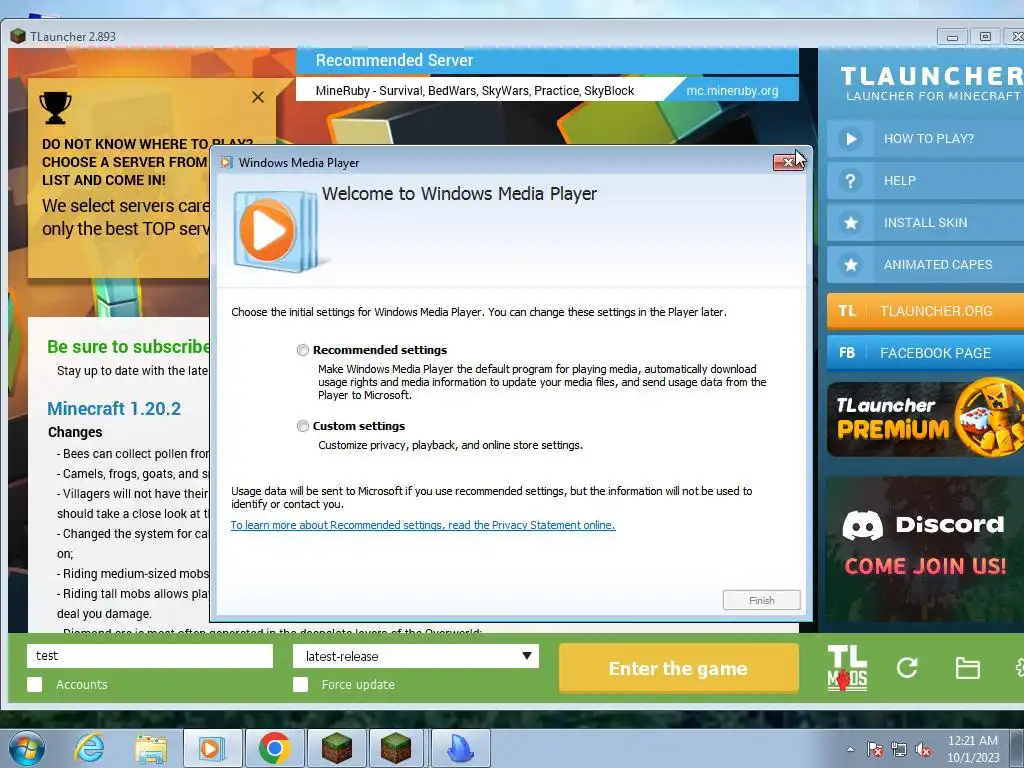This screenshot has width=1024, height=768.
Task: Click the TLauncher block icon in title bar
Action: pos(18,36)
